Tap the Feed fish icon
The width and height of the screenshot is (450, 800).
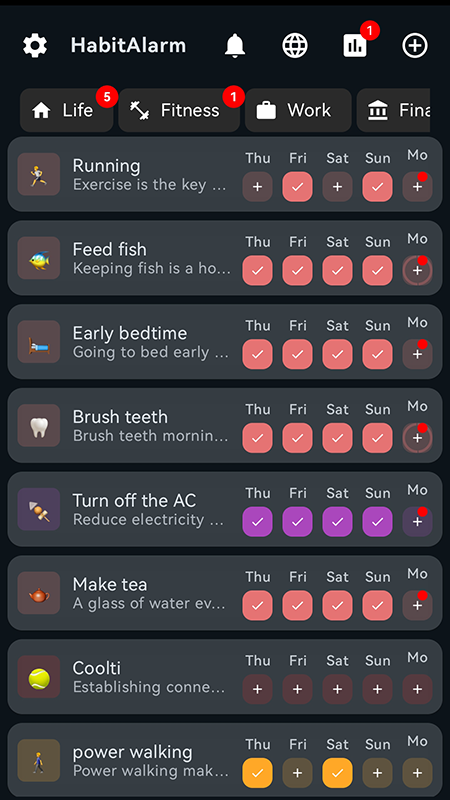[x=39, y=258]
